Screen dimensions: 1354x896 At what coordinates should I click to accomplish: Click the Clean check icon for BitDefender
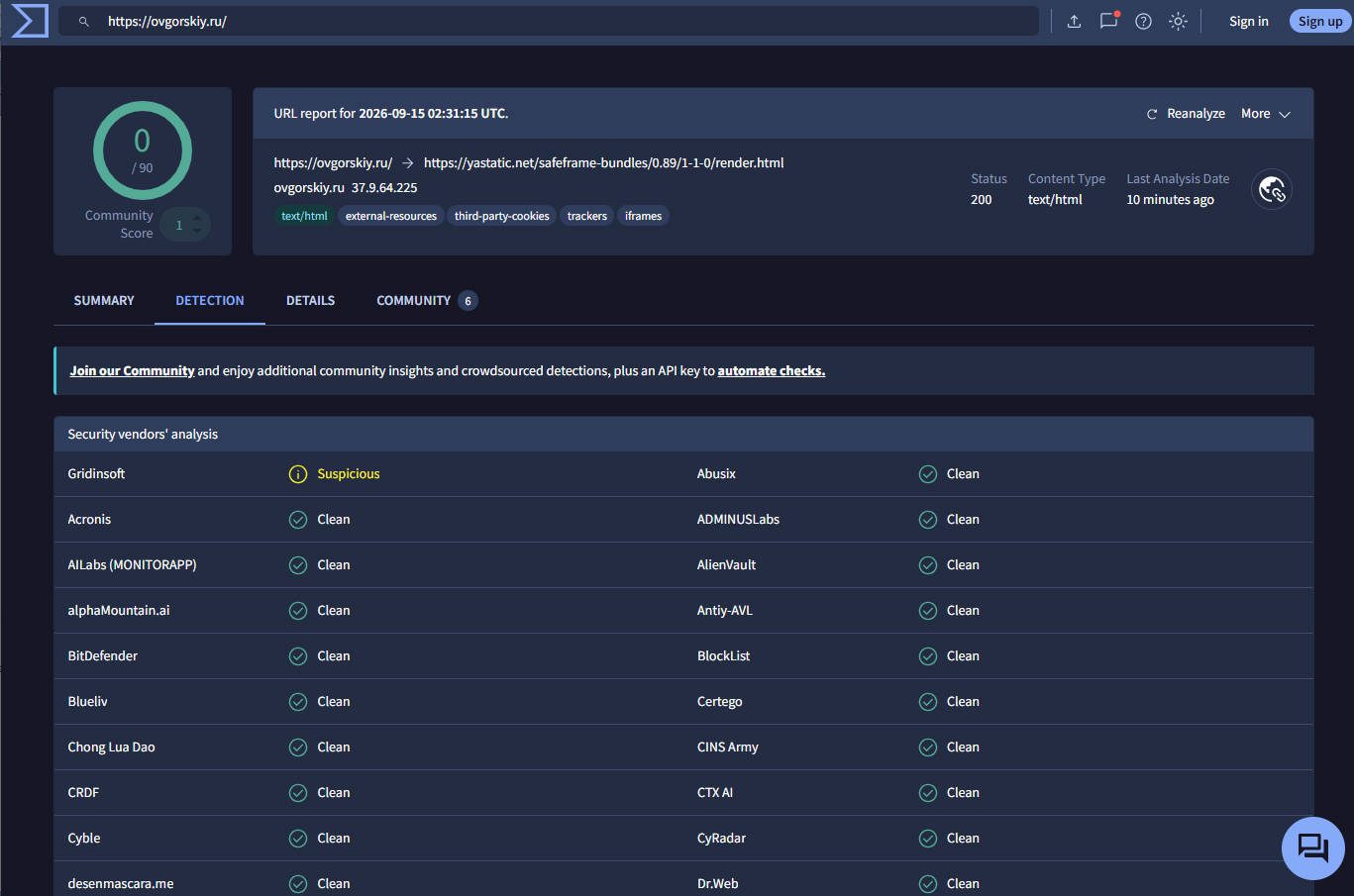point(298,656)
